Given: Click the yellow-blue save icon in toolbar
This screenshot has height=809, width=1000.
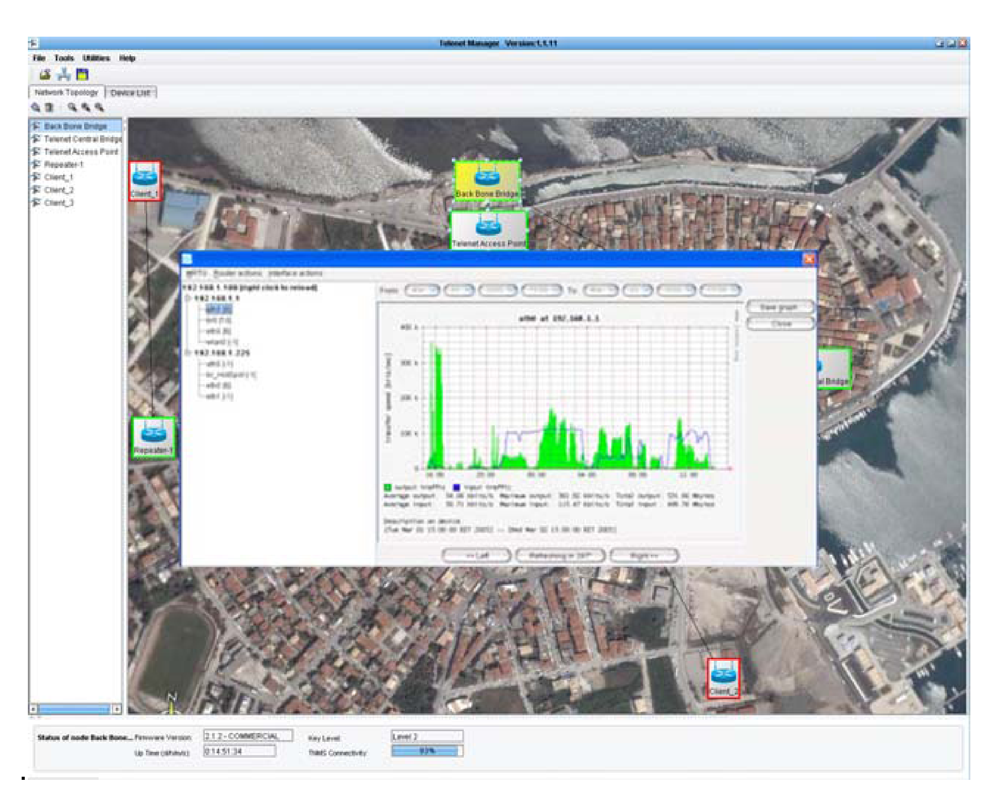Looking at the screenshot, I should 82,75.
